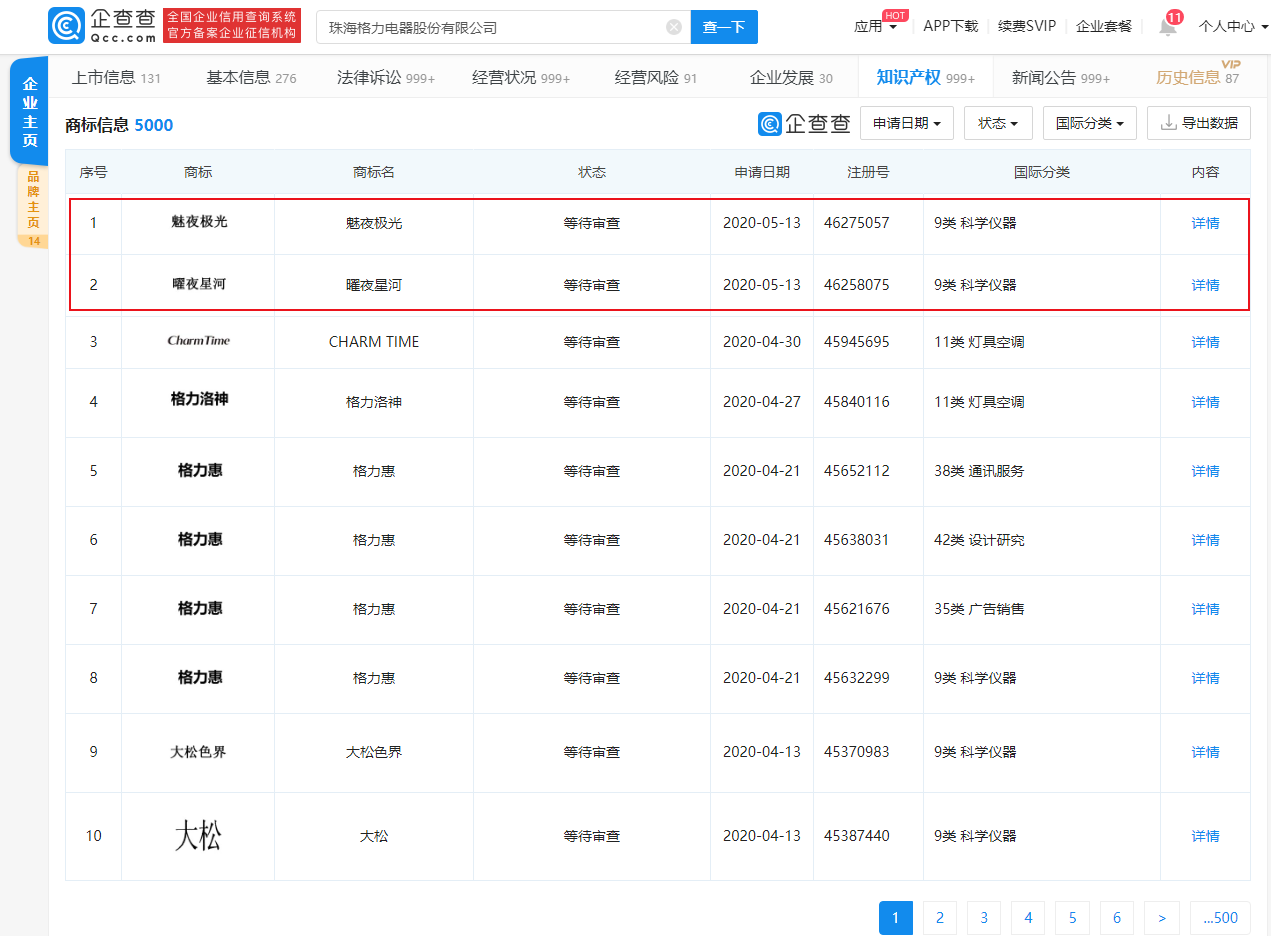Screen dimensions: 1271x936
Task: Click 等待审查 status for 大松色界
Action: 592,752
